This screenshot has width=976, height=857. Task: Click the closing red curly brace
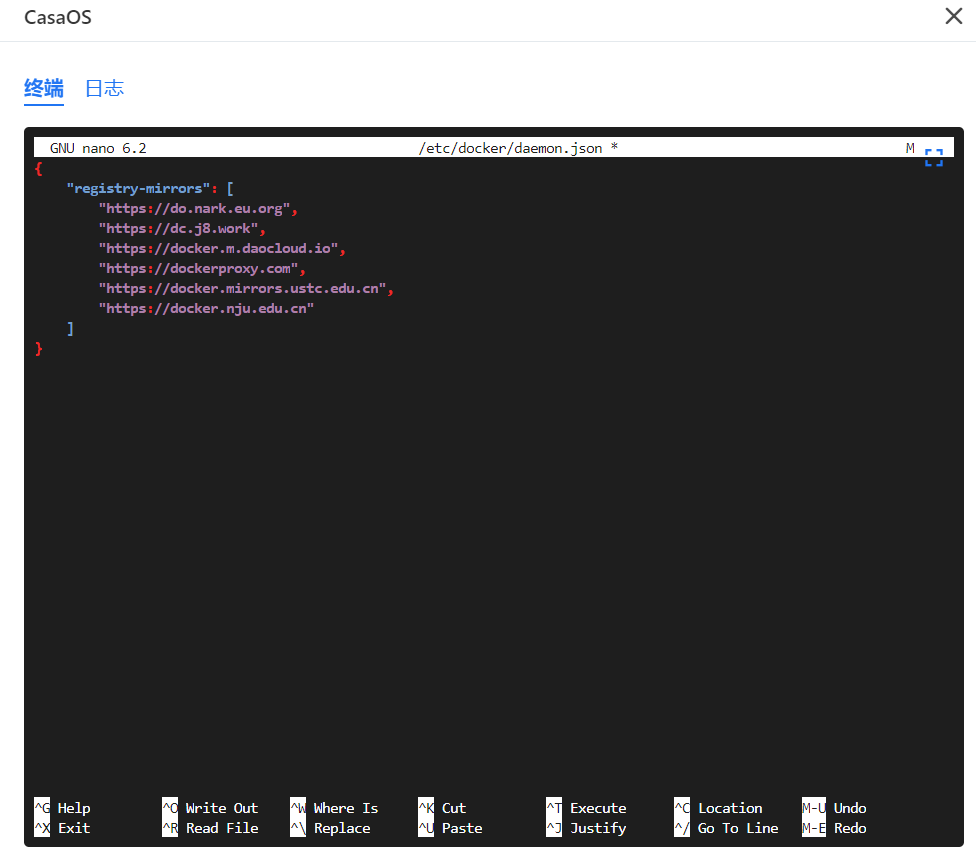[39, 349]
